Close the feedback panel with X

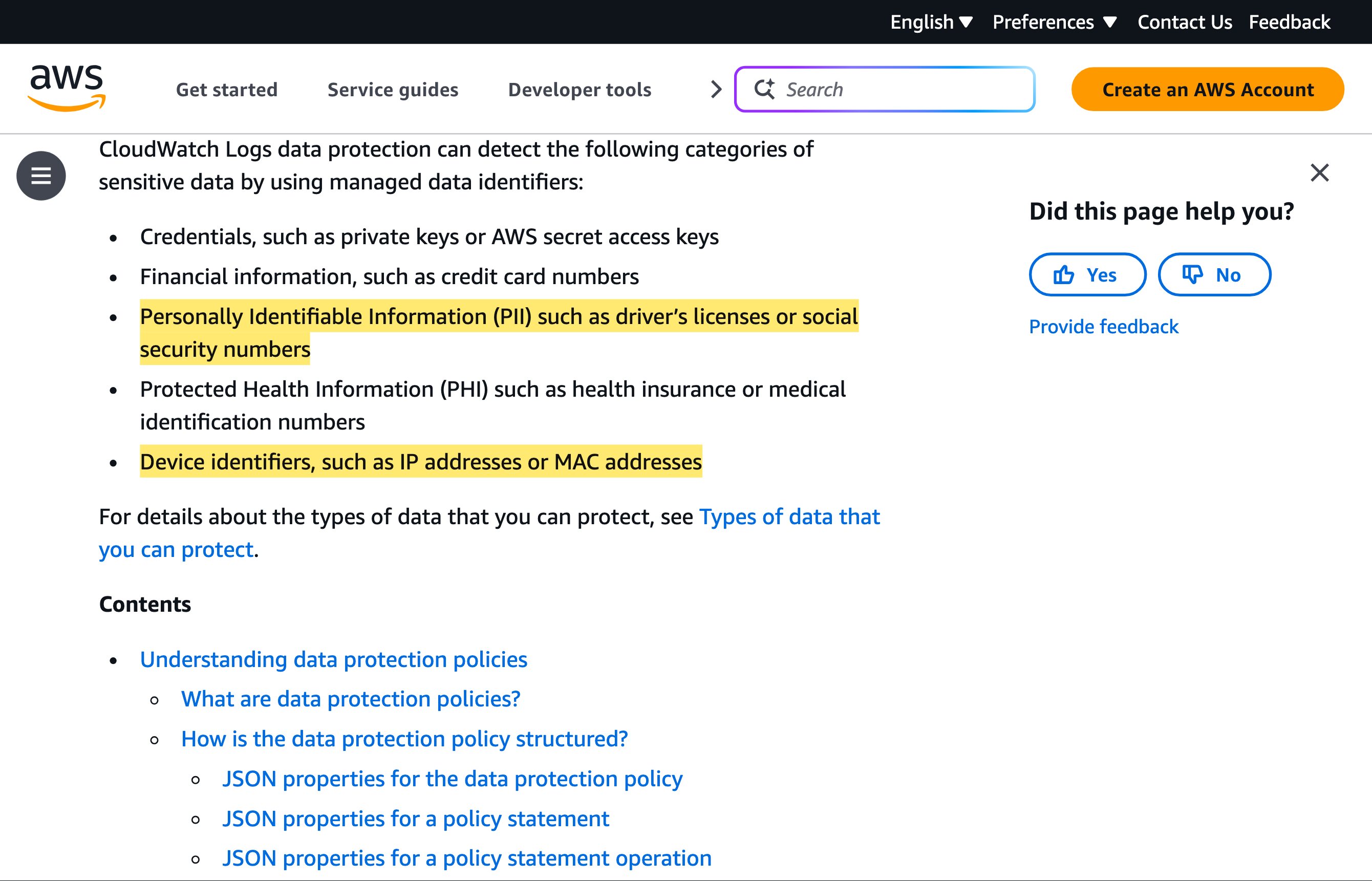point(1319,172)
